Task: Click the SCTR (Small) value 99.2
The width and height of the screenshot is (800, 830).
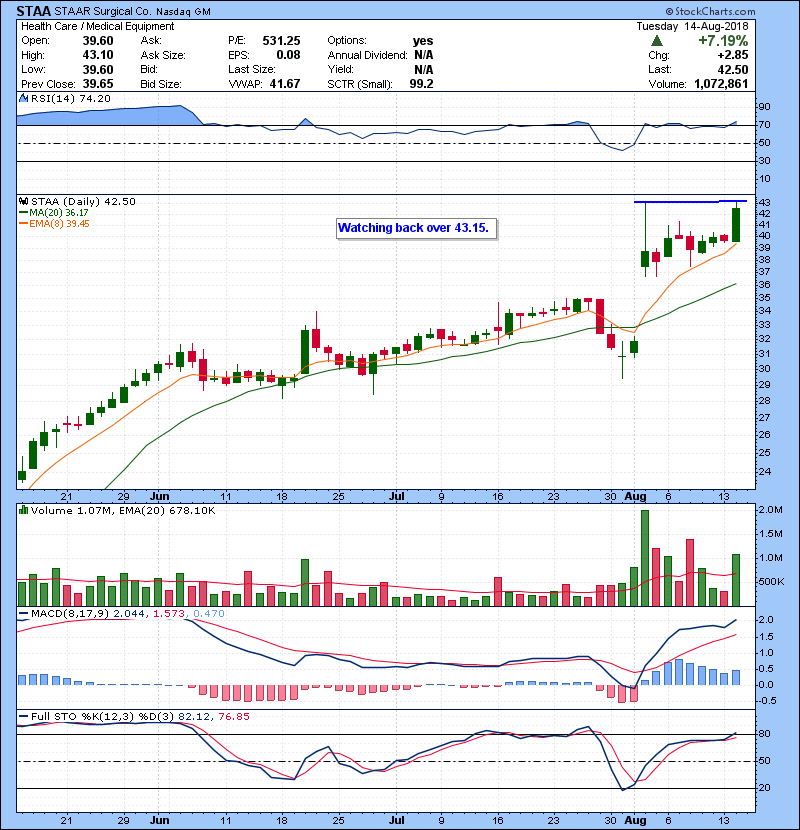Action: [x=421, y=84]
